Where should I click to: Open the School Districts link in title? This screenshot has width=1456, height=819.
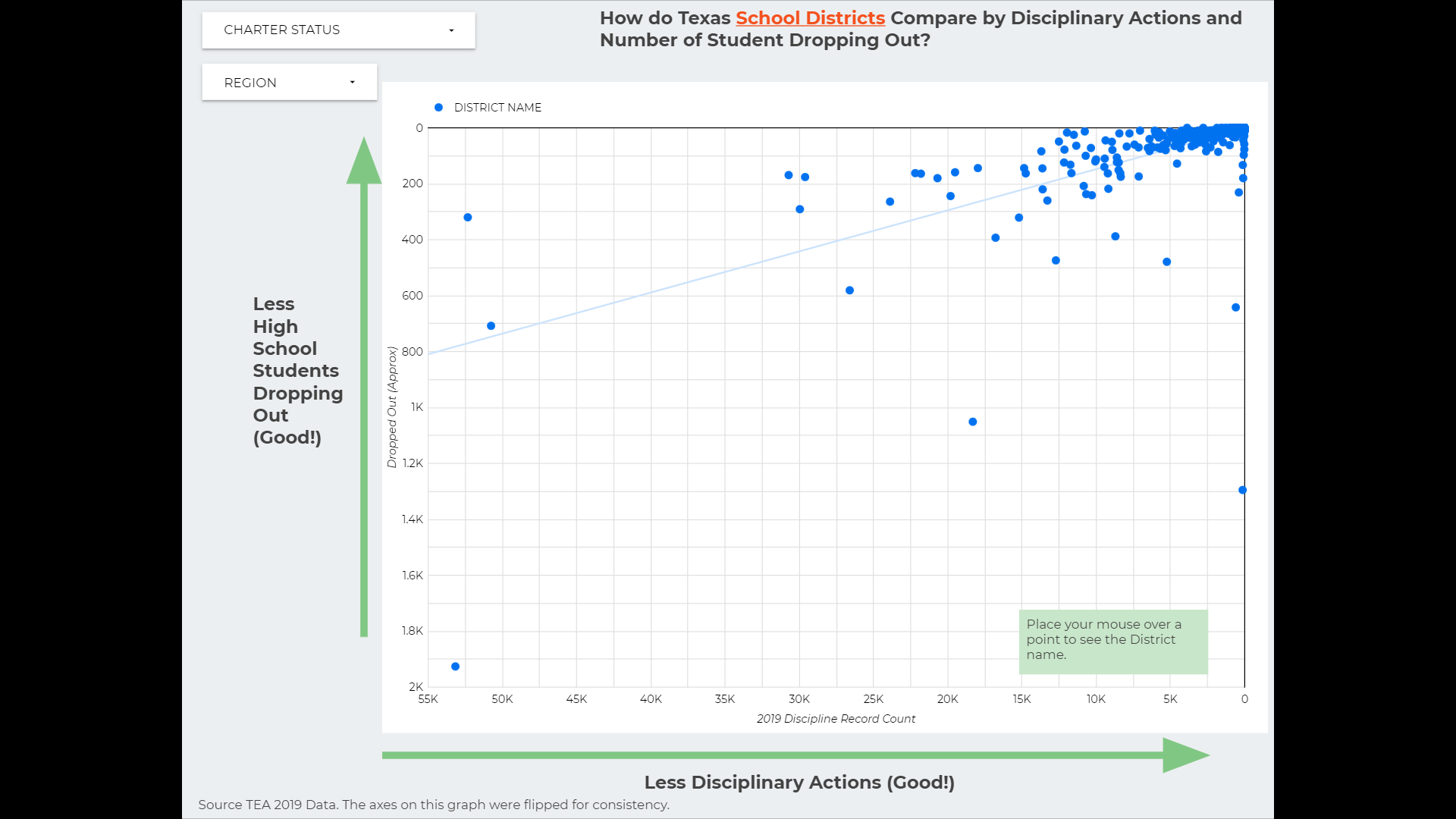(x=810, y=18)
